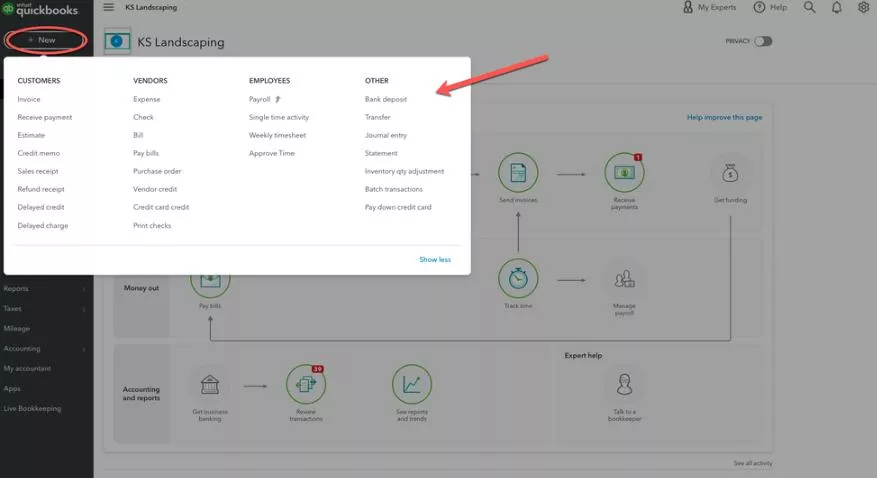Screen dimensions: 877x478
Task: Open Weekly timesheet
Action: click(277, 135)
